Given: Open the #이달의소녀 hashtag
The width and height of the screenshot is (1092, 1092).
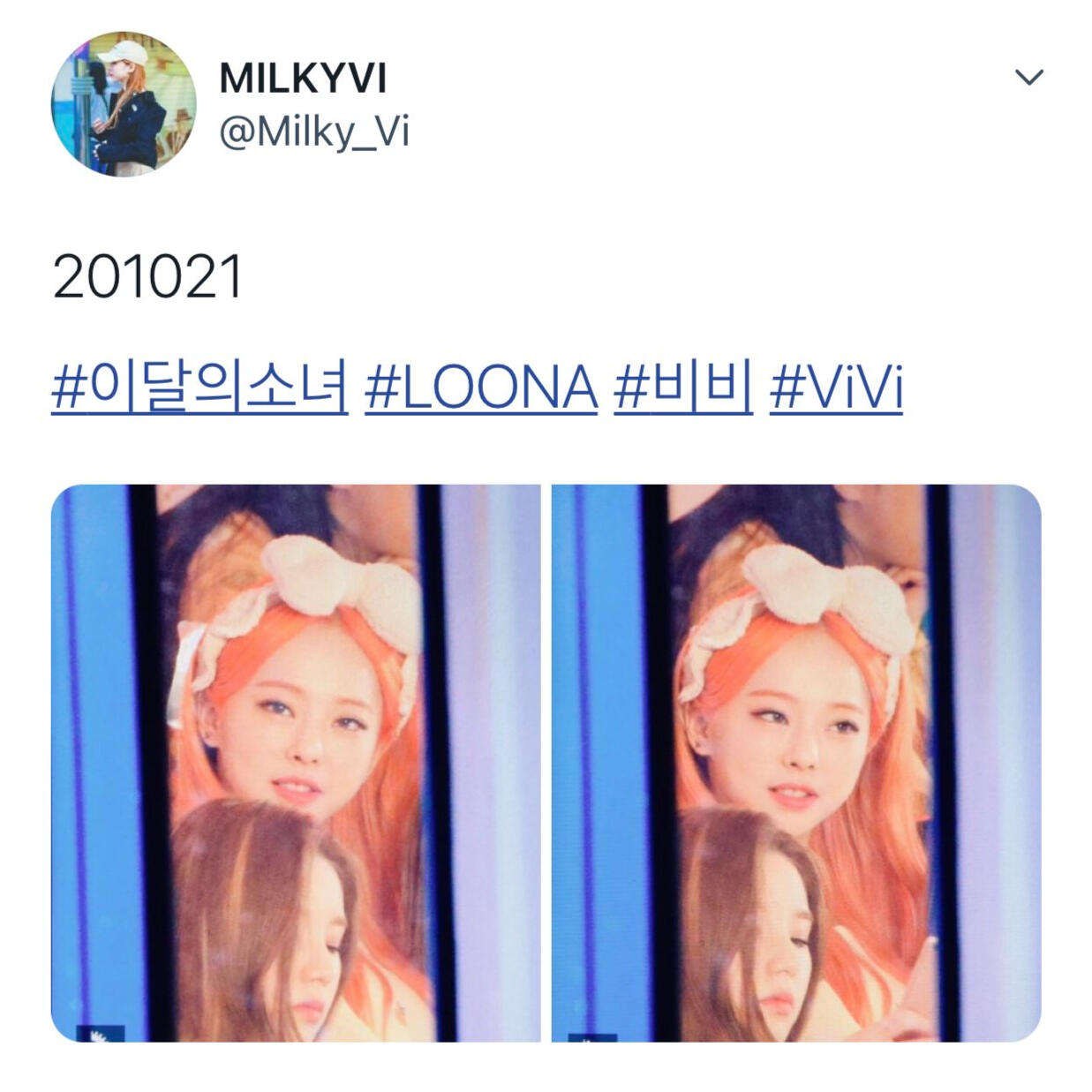Looking at the screenshot, I should coord(200,386).
